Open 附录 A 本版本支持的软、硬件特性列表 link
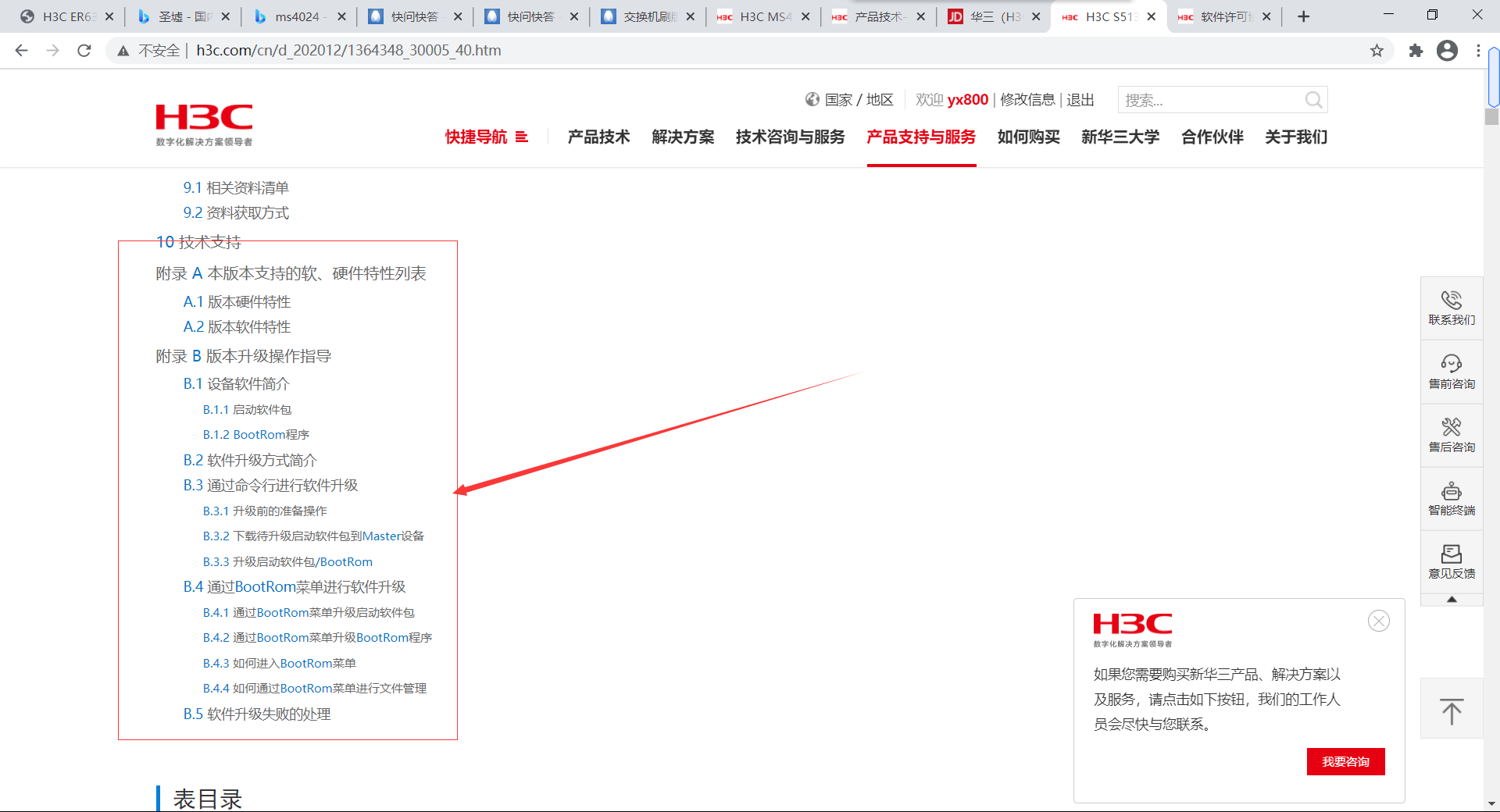This screenshot has height=812, width=1500. click(x=291, y=273)
